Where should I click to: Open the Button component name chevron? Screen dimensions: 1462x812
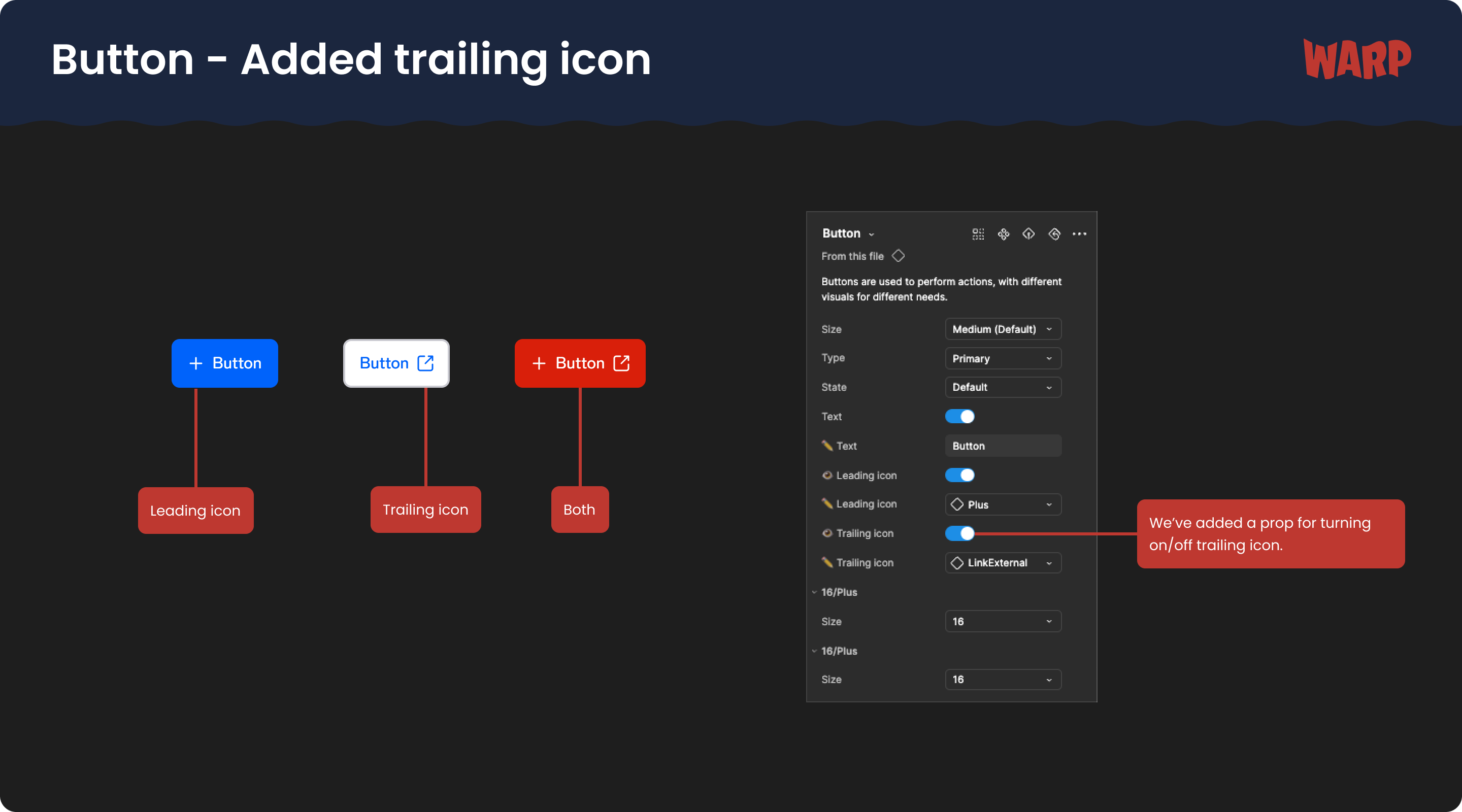[871, 234]
